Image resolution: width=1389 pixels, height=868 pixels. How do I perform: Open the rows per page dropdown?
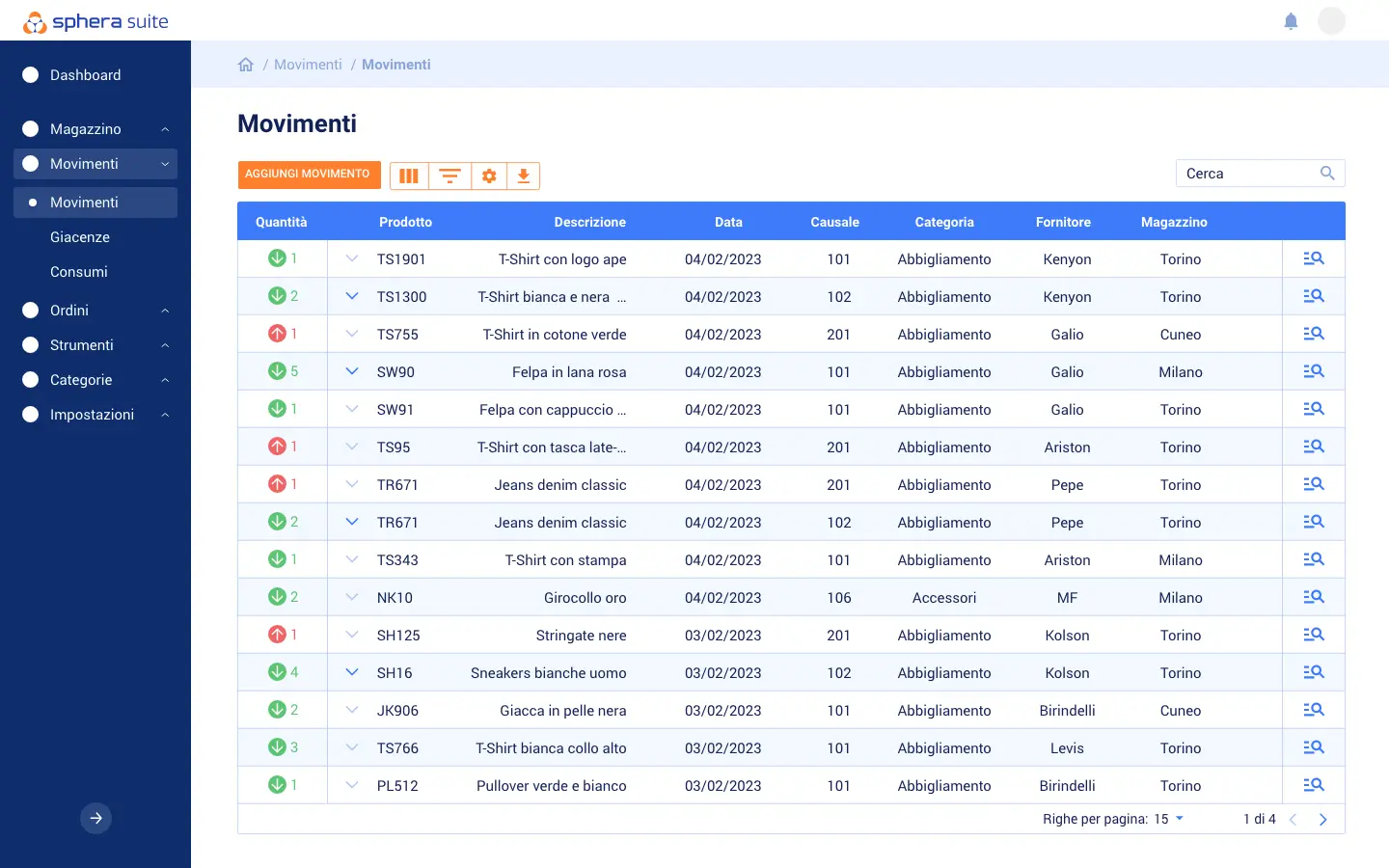coord(1169,819)
